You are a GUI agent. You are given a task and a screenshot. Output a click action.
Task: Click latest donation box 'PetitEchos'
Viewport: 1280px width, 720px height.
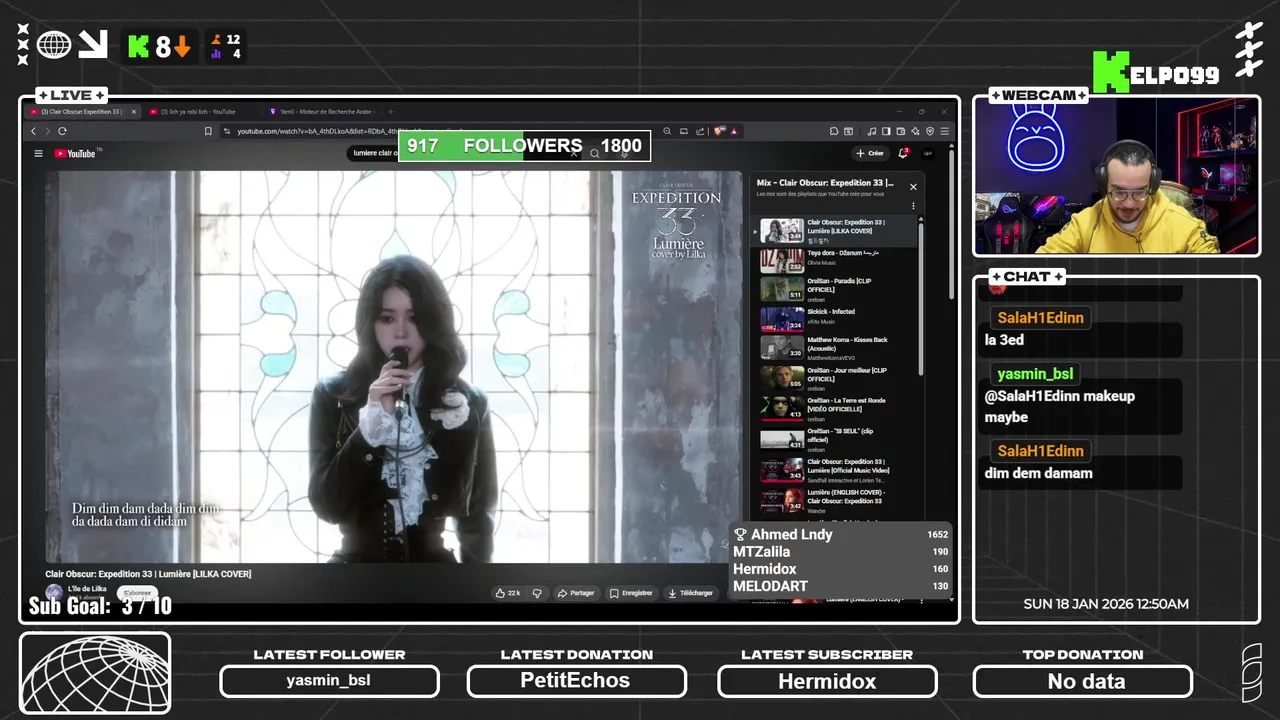[576, 681]
